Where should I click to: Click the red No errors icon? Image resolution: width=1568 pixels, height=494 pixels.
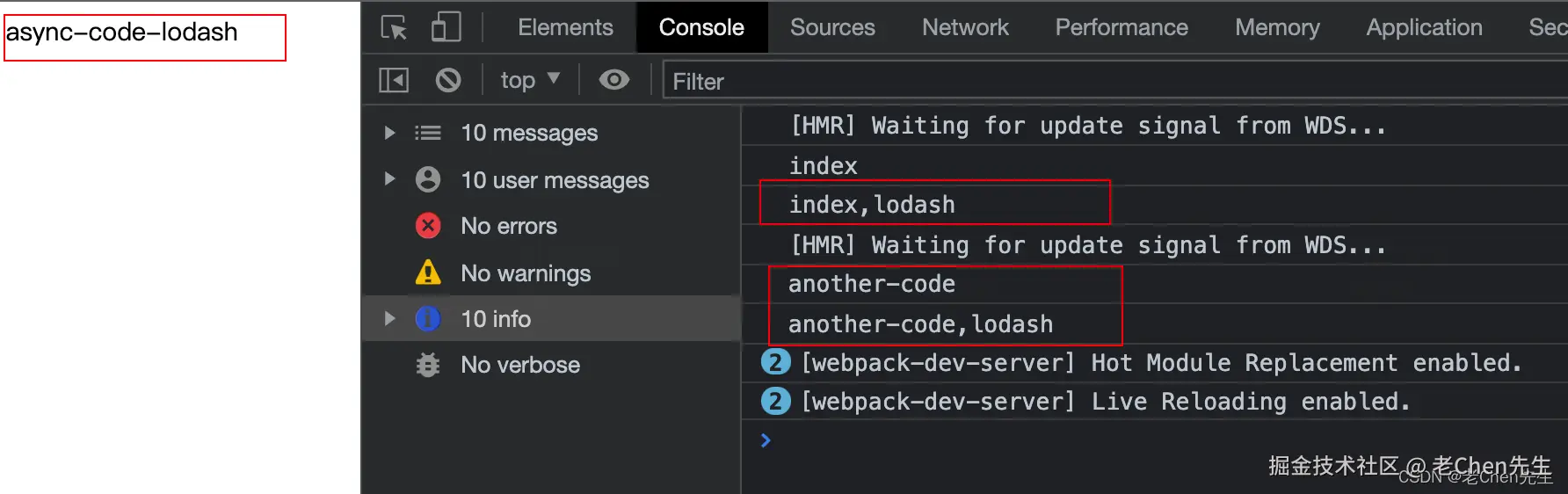tap(428, 226)
